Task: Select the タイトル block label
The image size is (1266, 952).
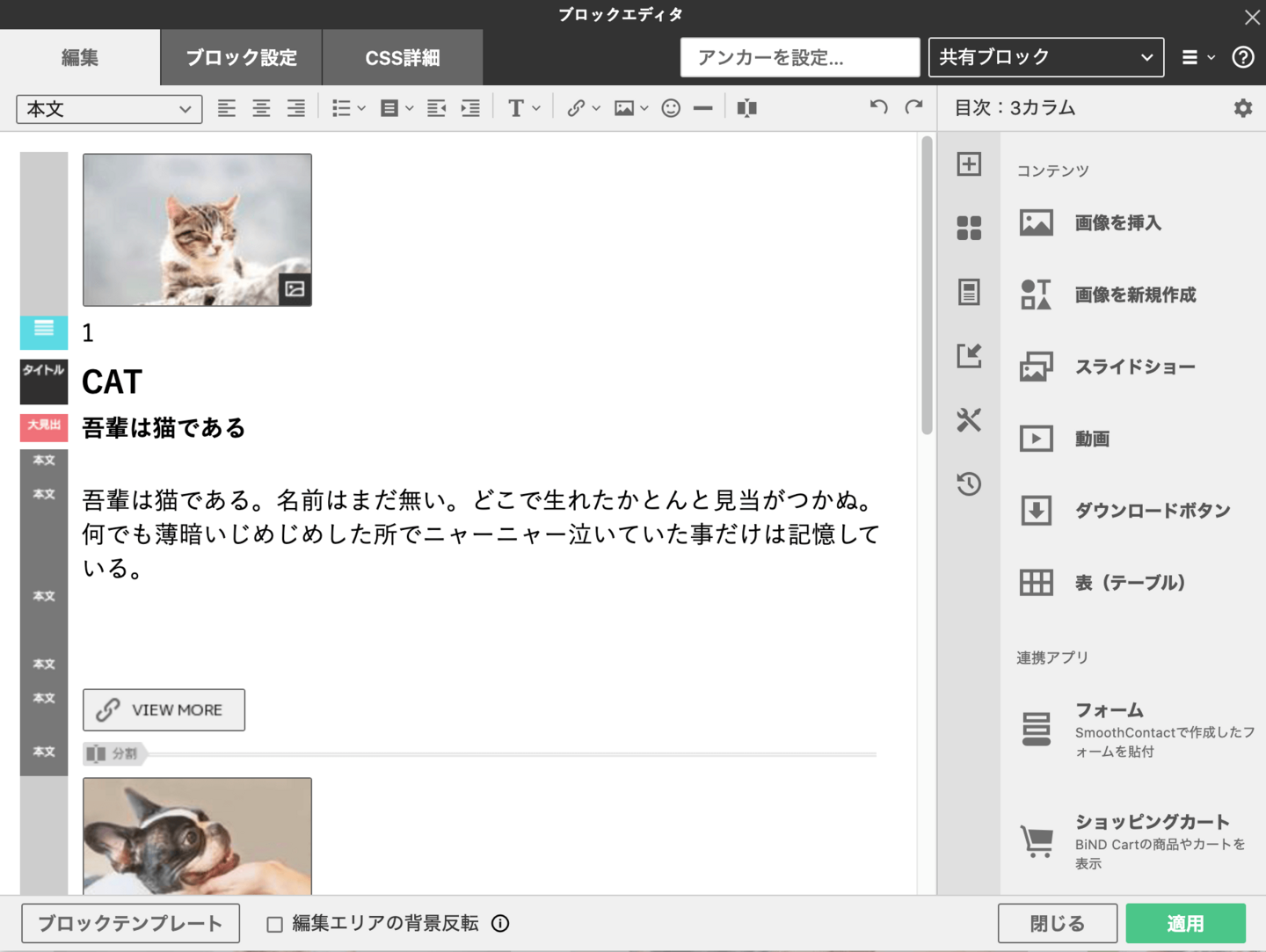Action: (x=44, y=381)
